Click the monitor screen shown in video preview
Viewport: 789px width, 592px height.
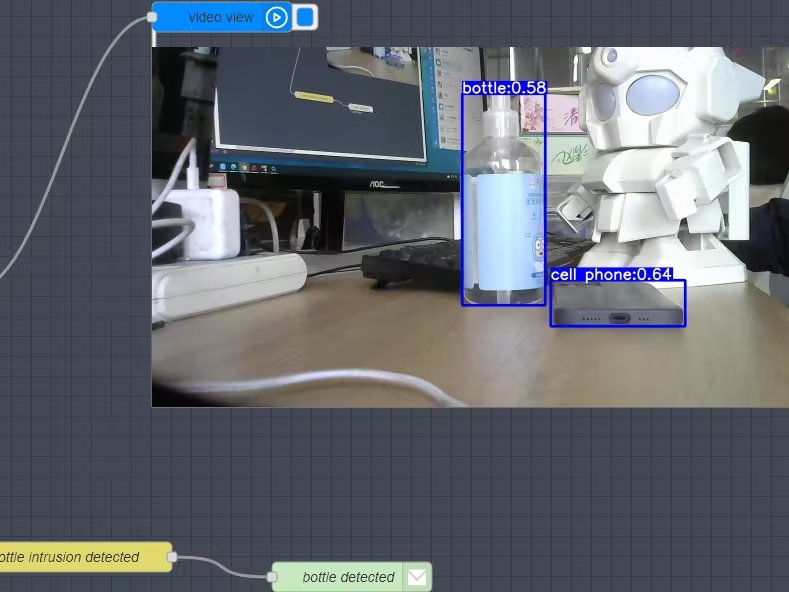pos(320,100)
